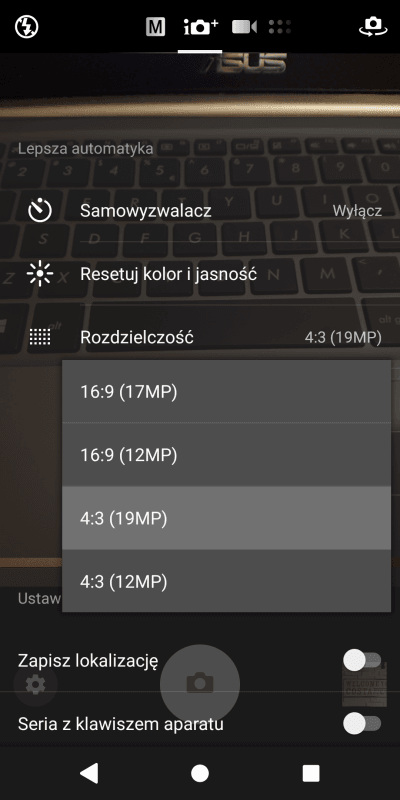
Task: Open the Samowyzwalacz Wyłącz value
Action: 357,211
